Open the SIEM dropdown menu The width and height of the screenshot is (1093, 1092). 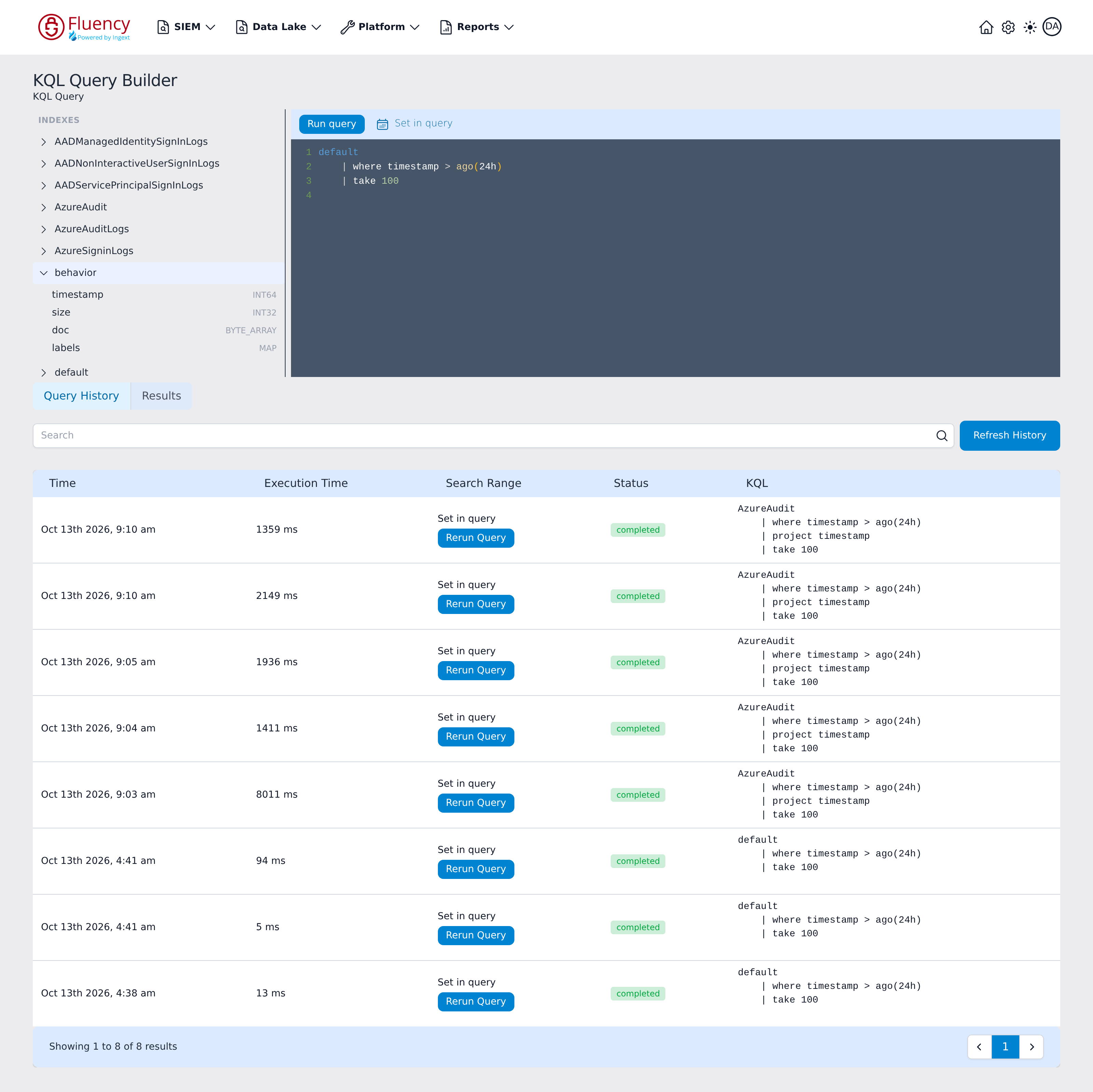click(x=186, y=27)
